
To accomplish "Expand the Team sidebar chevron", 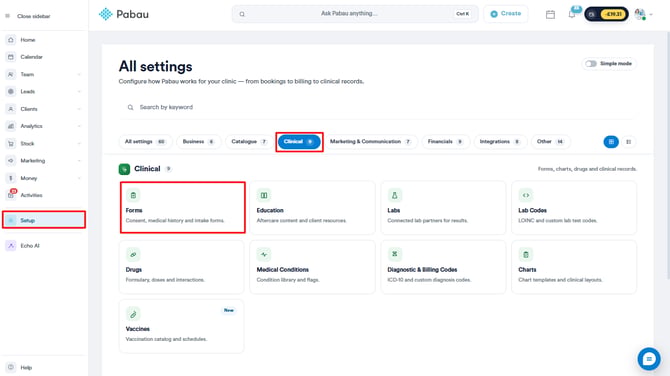I will click(79, 74).
